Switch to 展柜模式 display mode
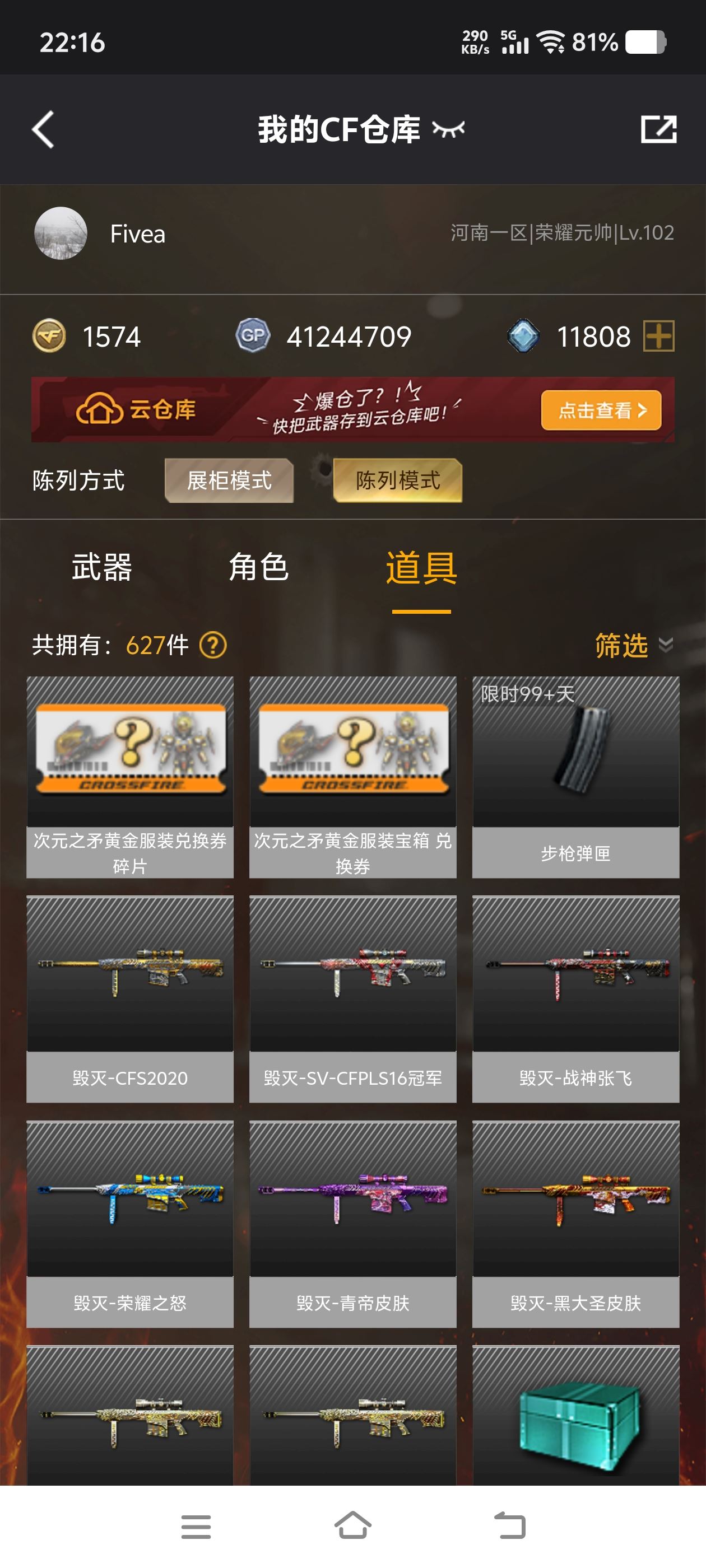The height and width of the screenshot is (1568, 706). point(229,480)
